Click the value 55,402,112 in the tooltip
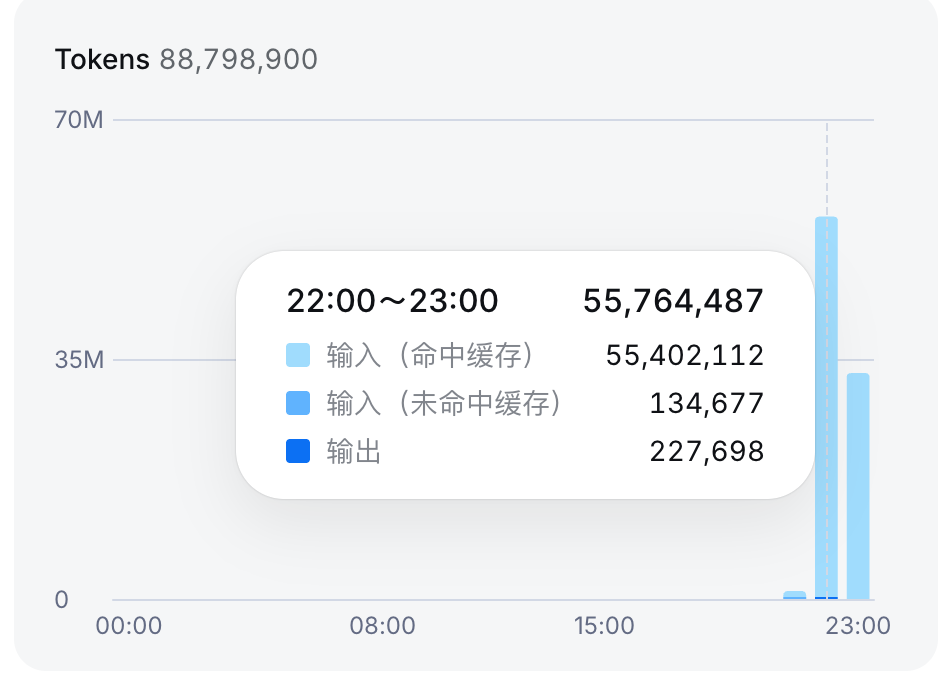This screenshot has width=951, height=675. 685,355
